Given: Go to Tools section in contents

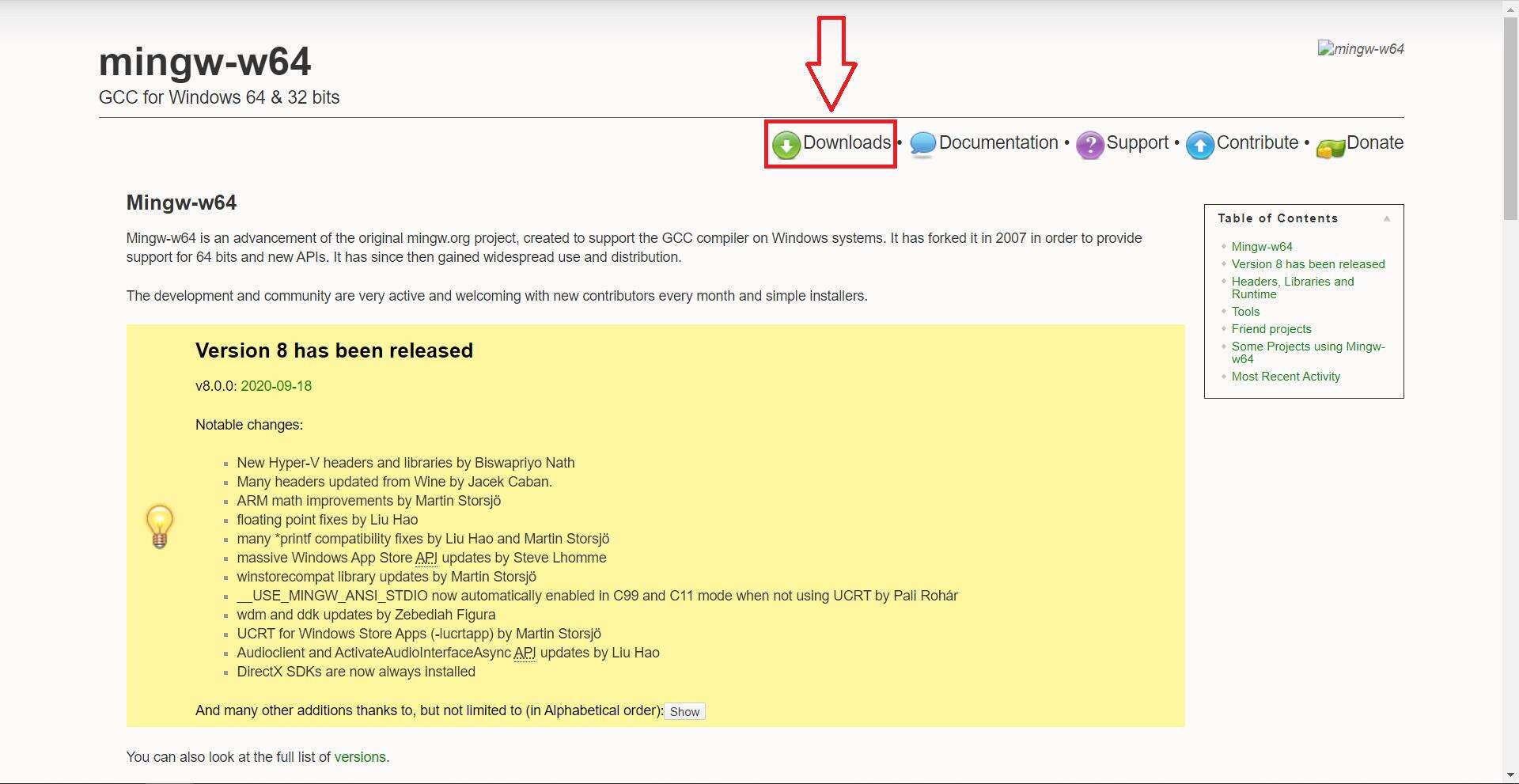Looking at the screenshot, I should 1245,312.
